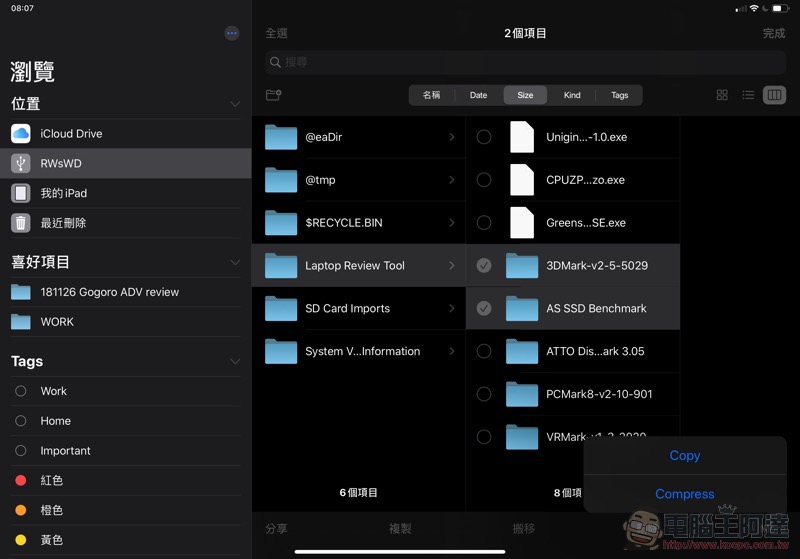
Task: Tap the 複製 duplicate button
Action: (400, 529)
